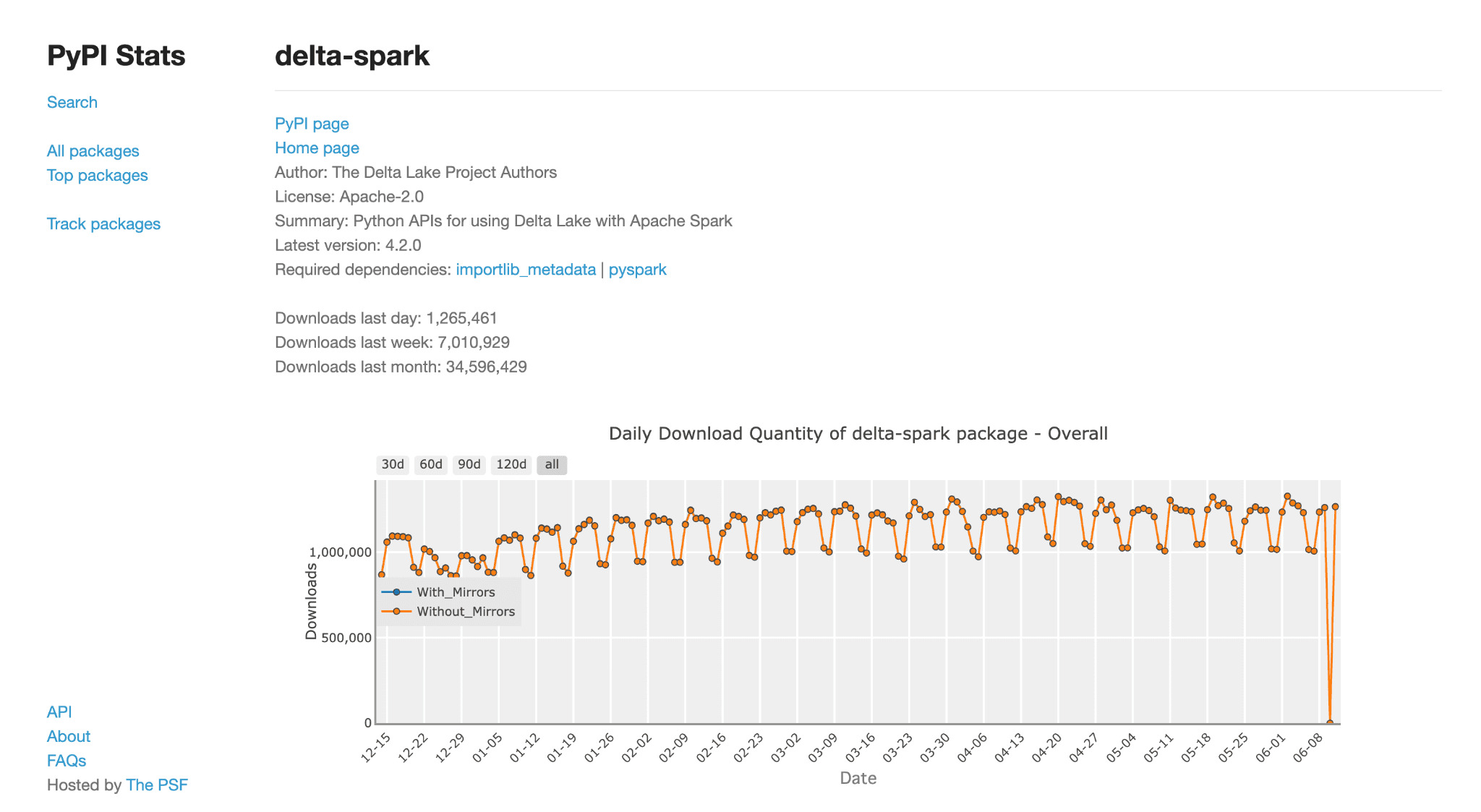Screen dimensions: 1481x812
Task: Click the zero-download data point near 06-08
Action: (1330, 723)
